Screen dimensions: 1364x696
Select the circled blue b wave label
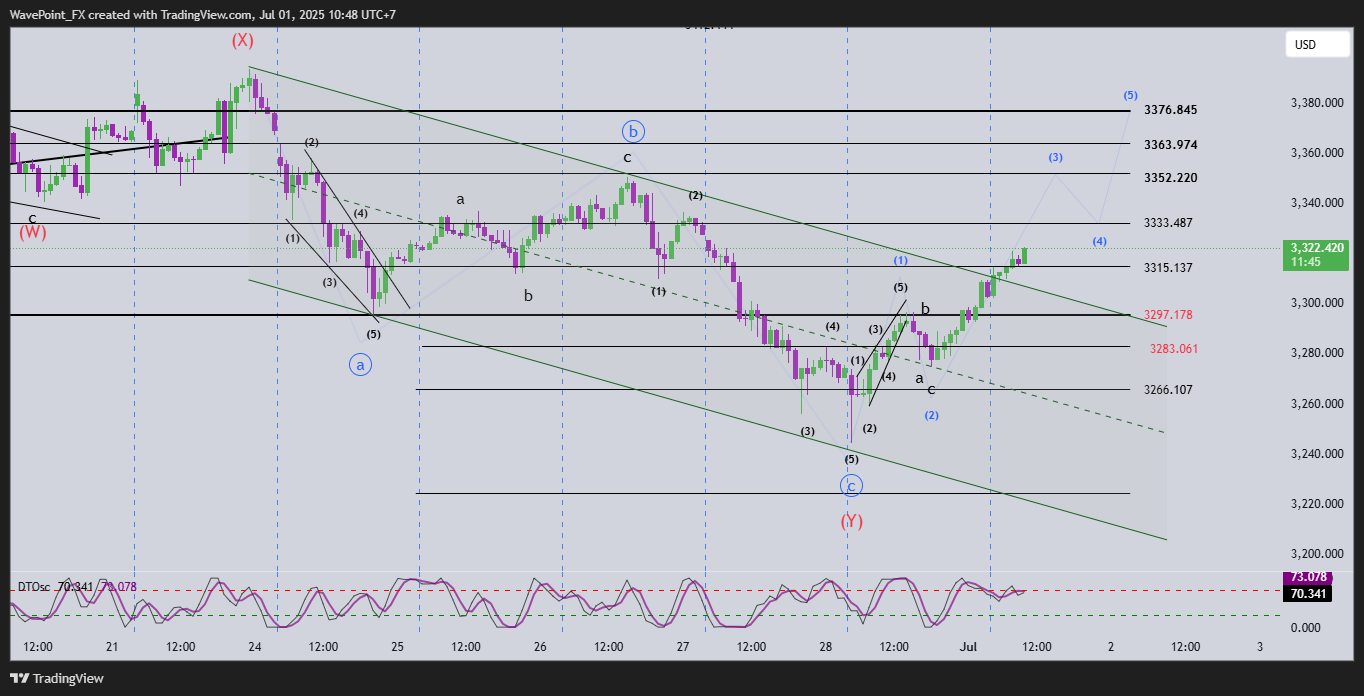633,131
